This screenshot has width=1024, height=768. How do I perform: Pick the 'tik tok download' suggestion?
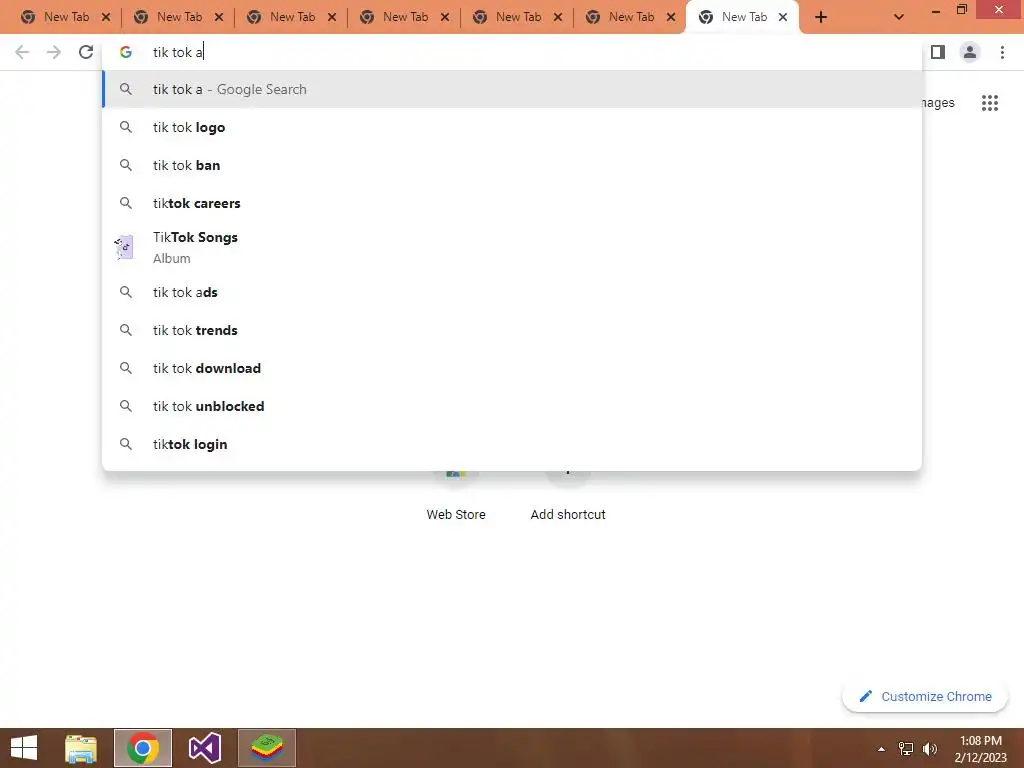tap(512, 368)
